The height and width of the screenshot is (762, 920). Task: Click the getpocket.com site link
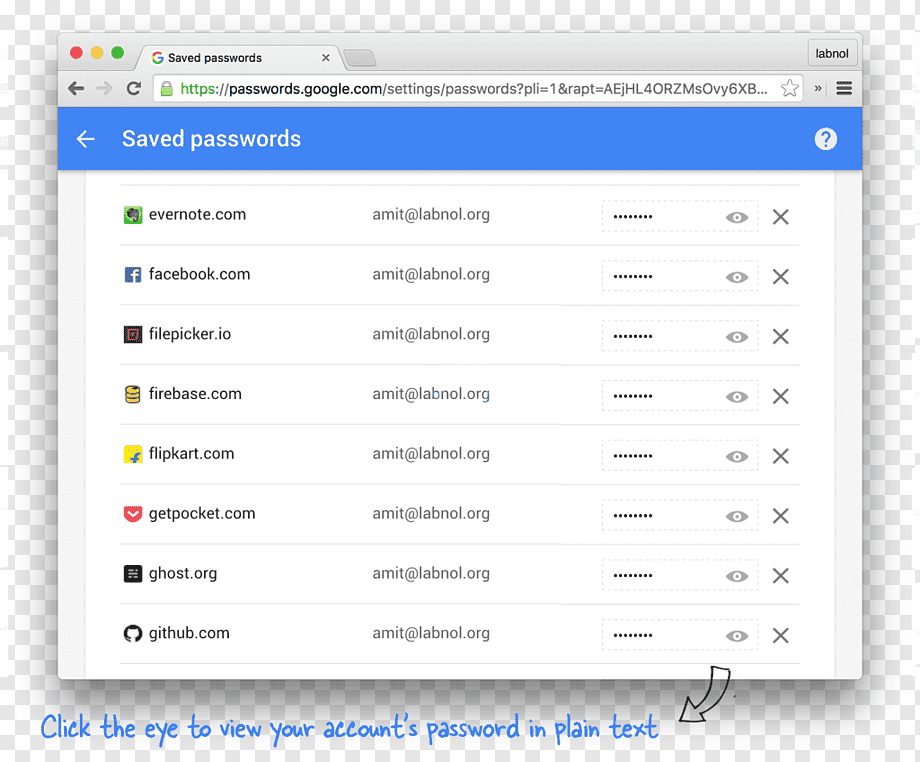(x=202, y=513)
